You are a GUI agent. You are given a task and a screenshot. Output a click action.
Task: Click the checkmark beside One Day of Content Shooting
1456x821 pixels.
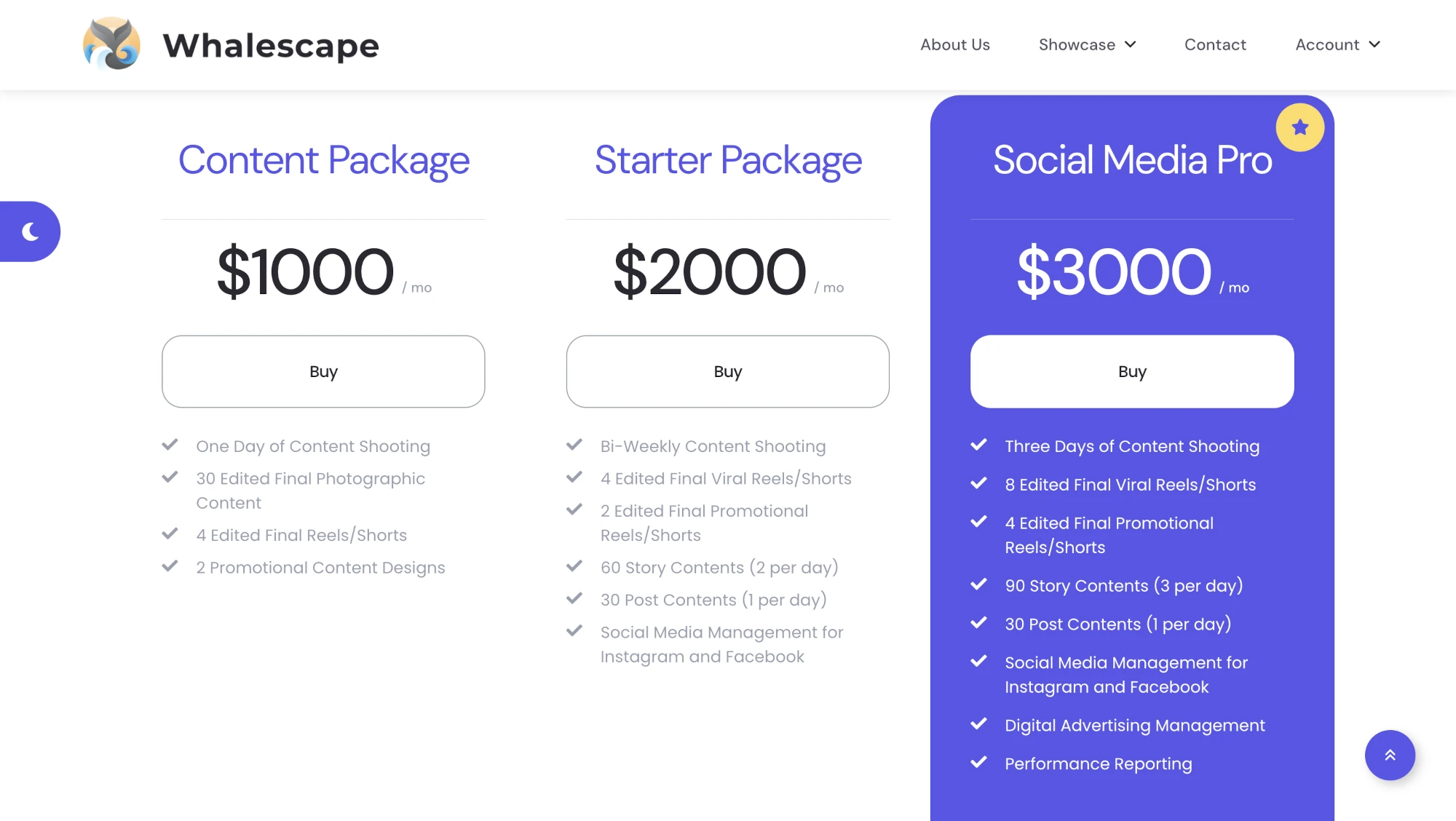point(170,445)
